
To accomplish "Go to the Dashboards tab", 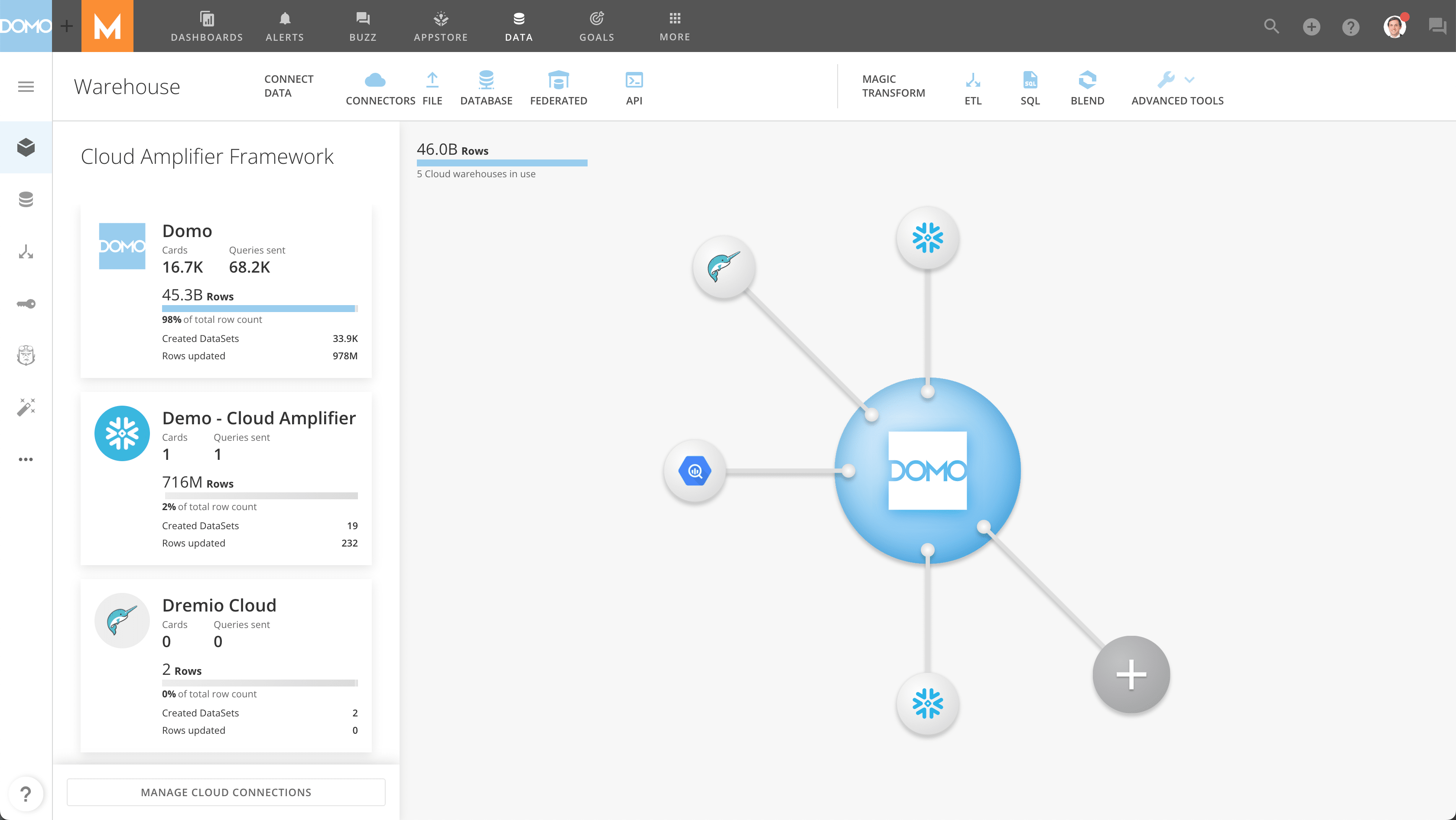I will [207, 26].
